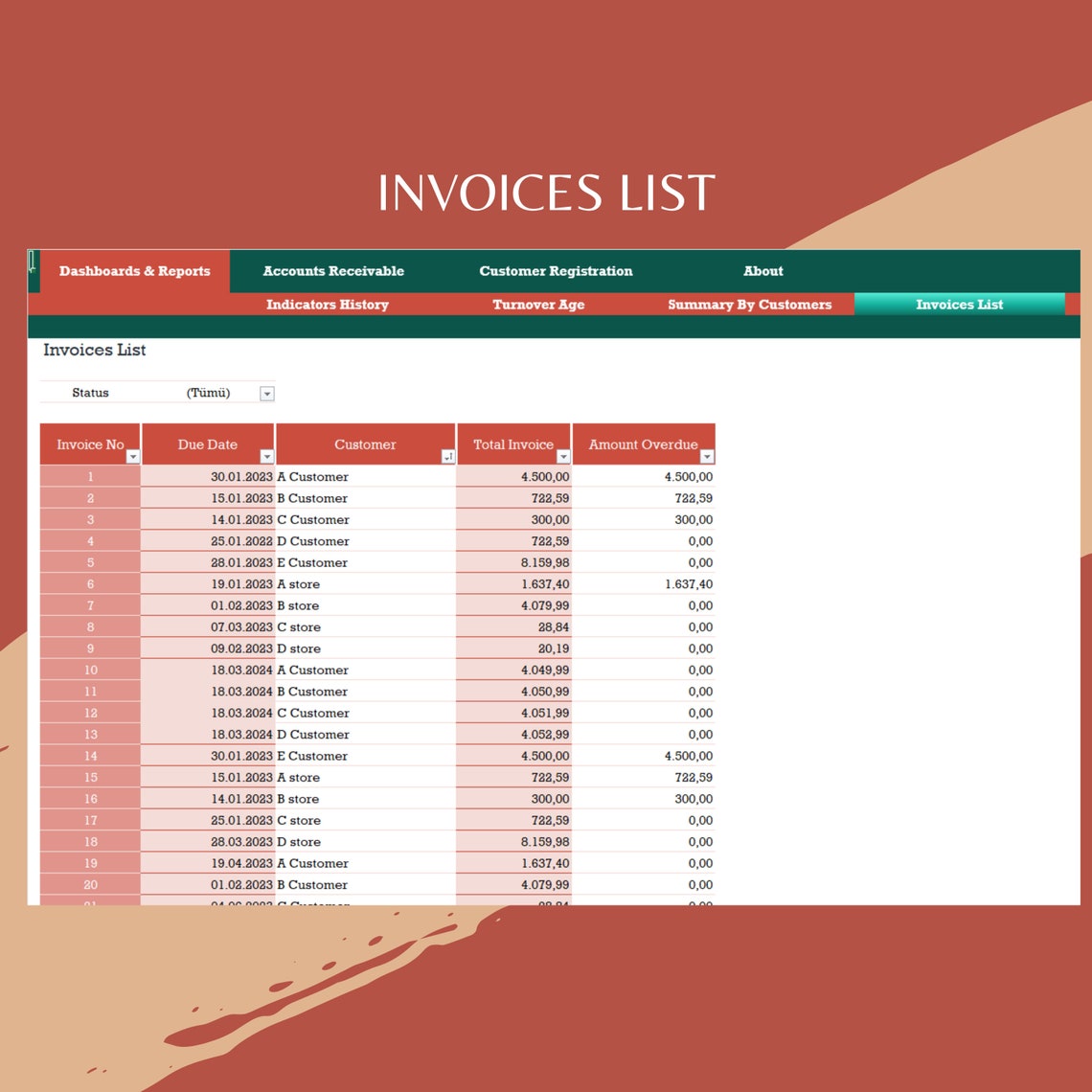Screen dimensions: 1092x1092
Task: Select the Indicators History report
Action: (x=327, y=305)
